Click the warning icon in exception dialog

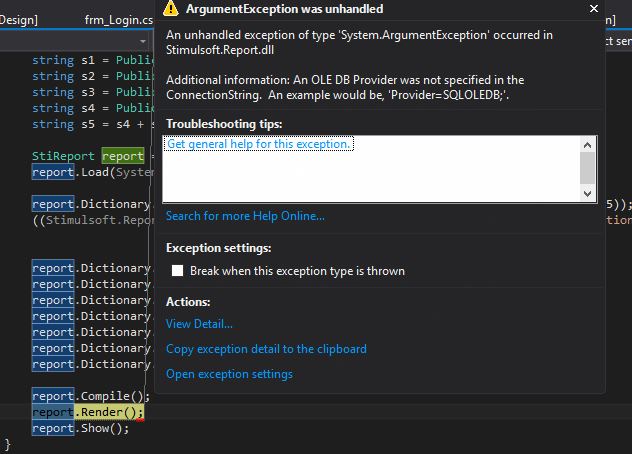click(171, 8)
